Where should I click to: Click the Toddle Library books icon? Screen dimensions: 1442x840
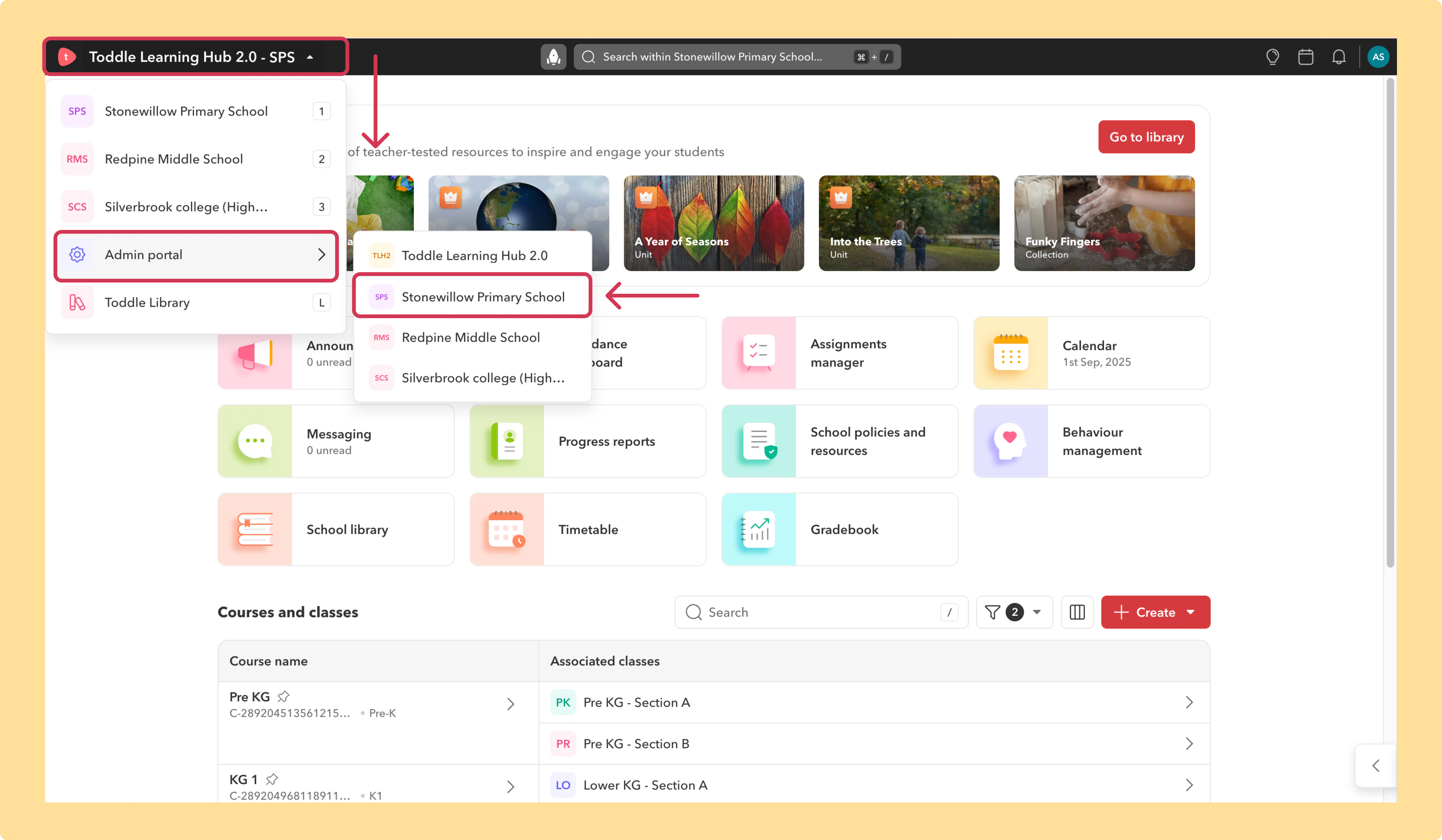(77, 302)
